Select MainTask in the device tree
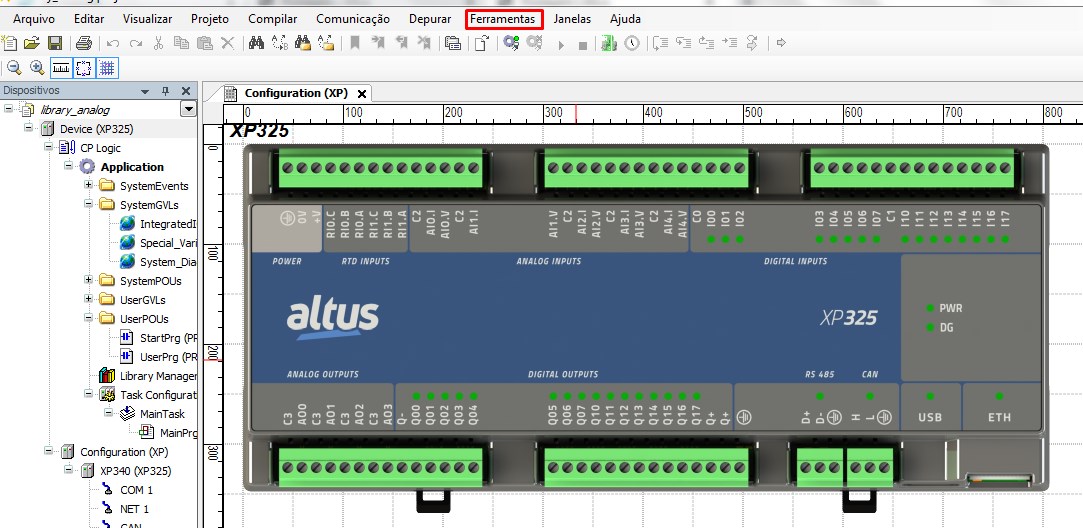The image size is (1083, 528). [162, 414]
